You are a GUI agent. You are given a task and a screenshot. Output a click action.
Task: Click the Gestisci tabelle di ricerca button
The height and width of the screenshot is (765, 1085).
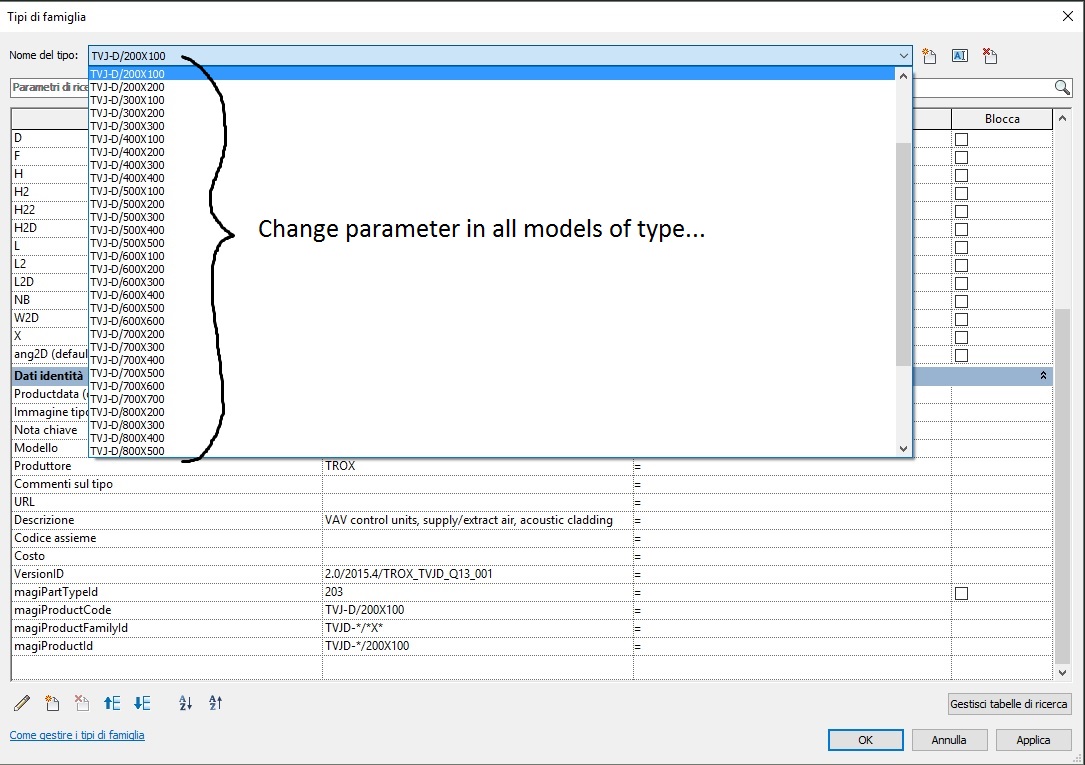[x=1008, y=704]
